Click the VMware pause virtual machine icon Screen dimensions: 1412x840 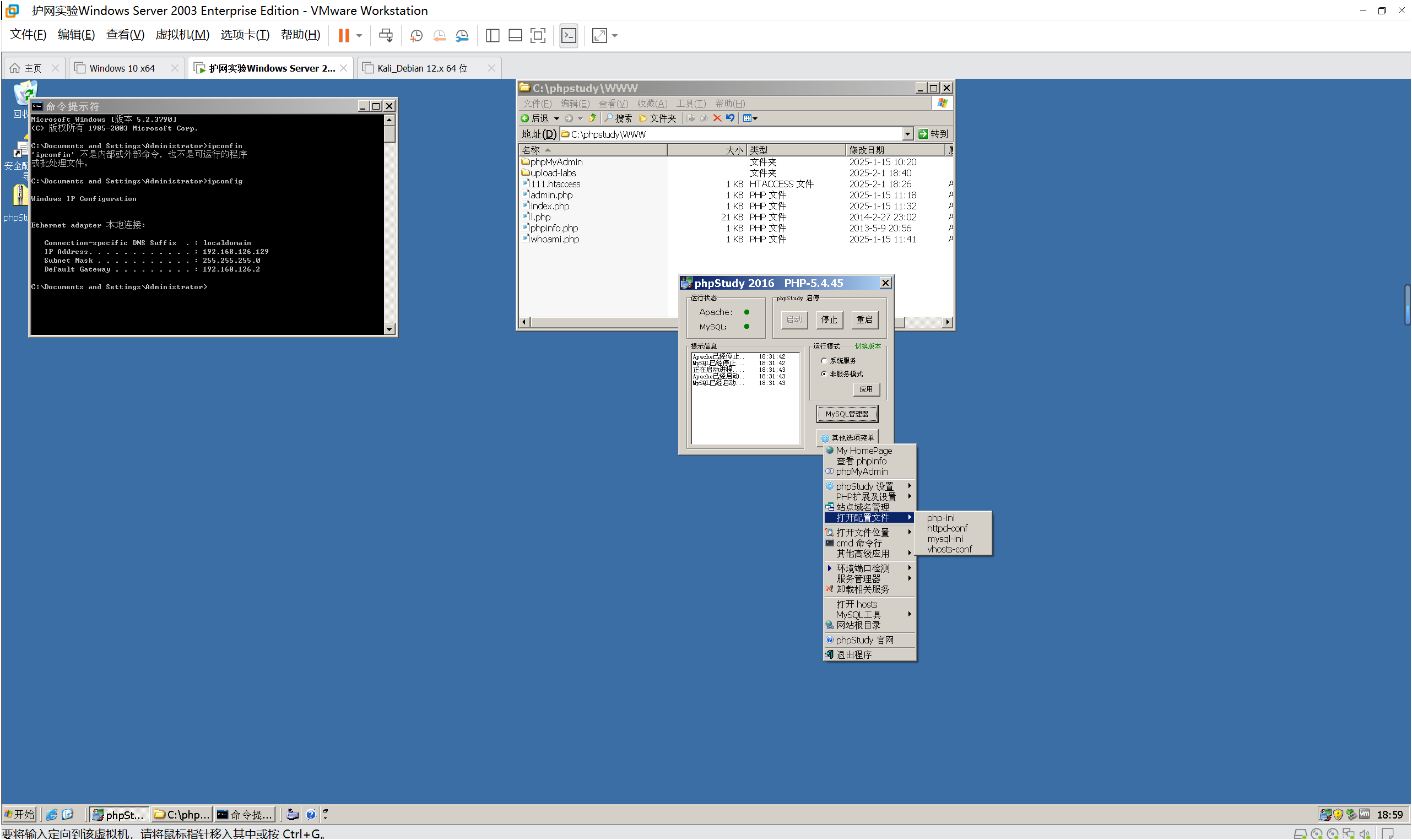coord(344,36)
